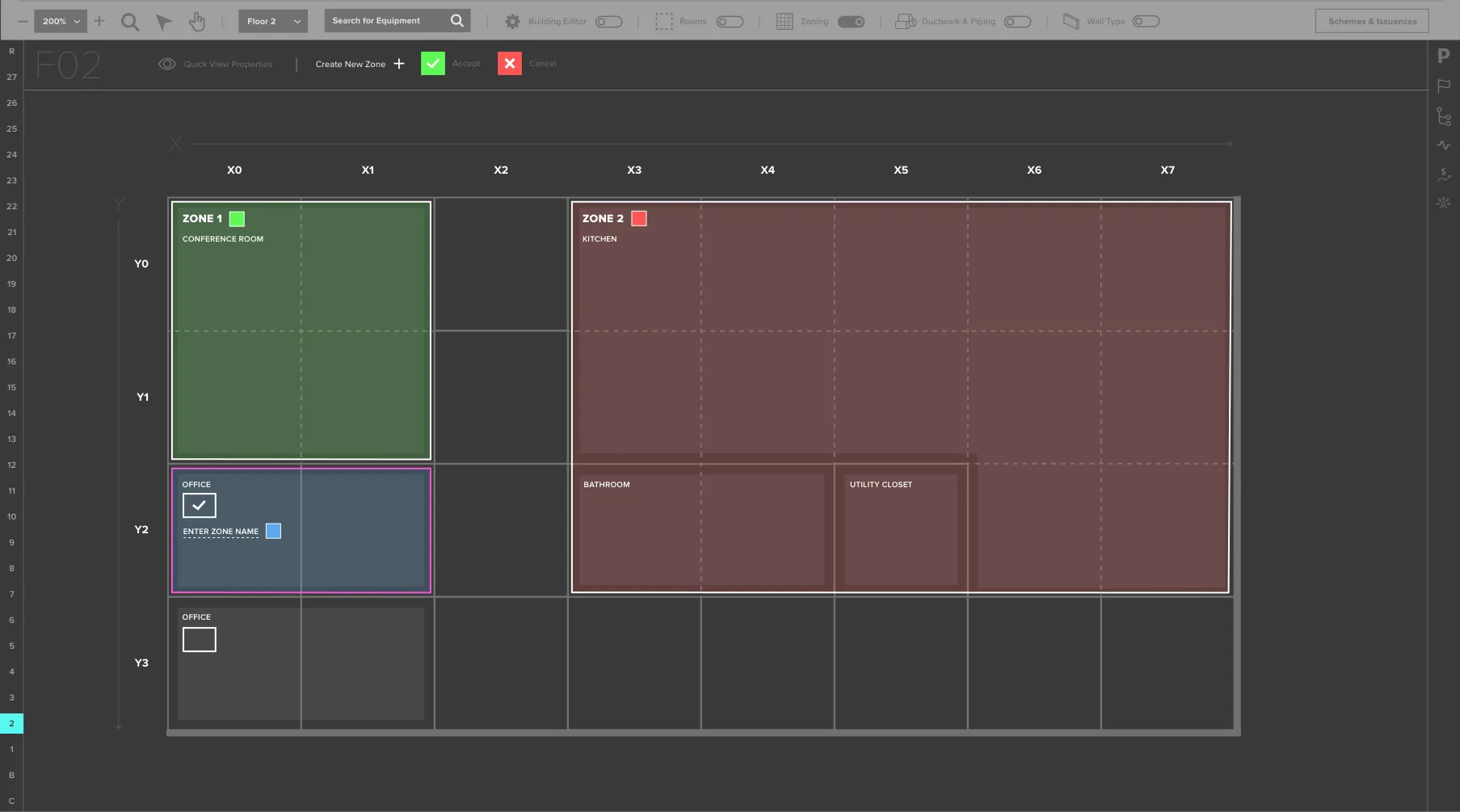Click the zoom in plus icon

point(99,21)
